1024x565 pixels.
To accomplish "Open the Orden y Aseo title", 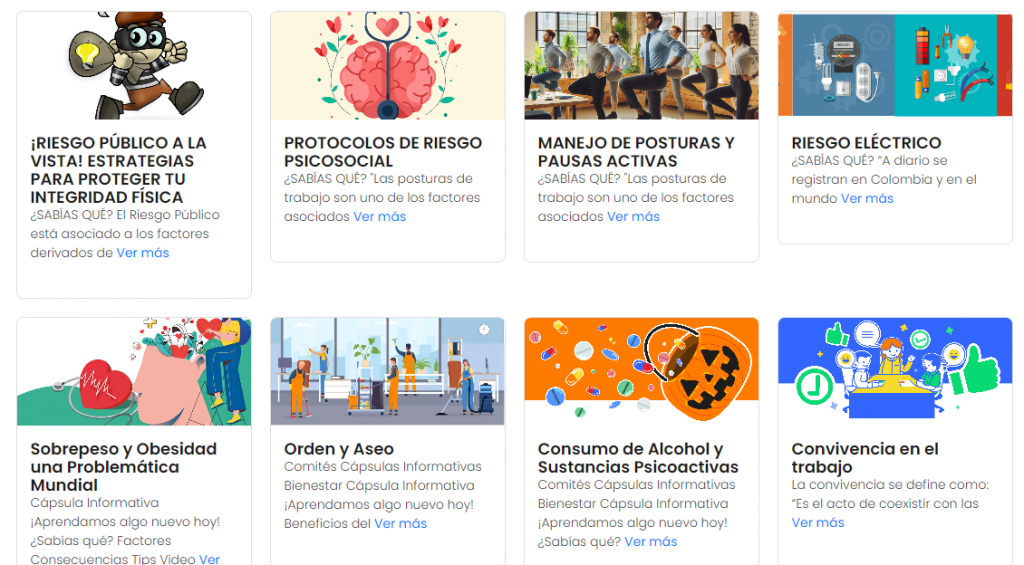I will pyautogui.click(x=339, y=449).
